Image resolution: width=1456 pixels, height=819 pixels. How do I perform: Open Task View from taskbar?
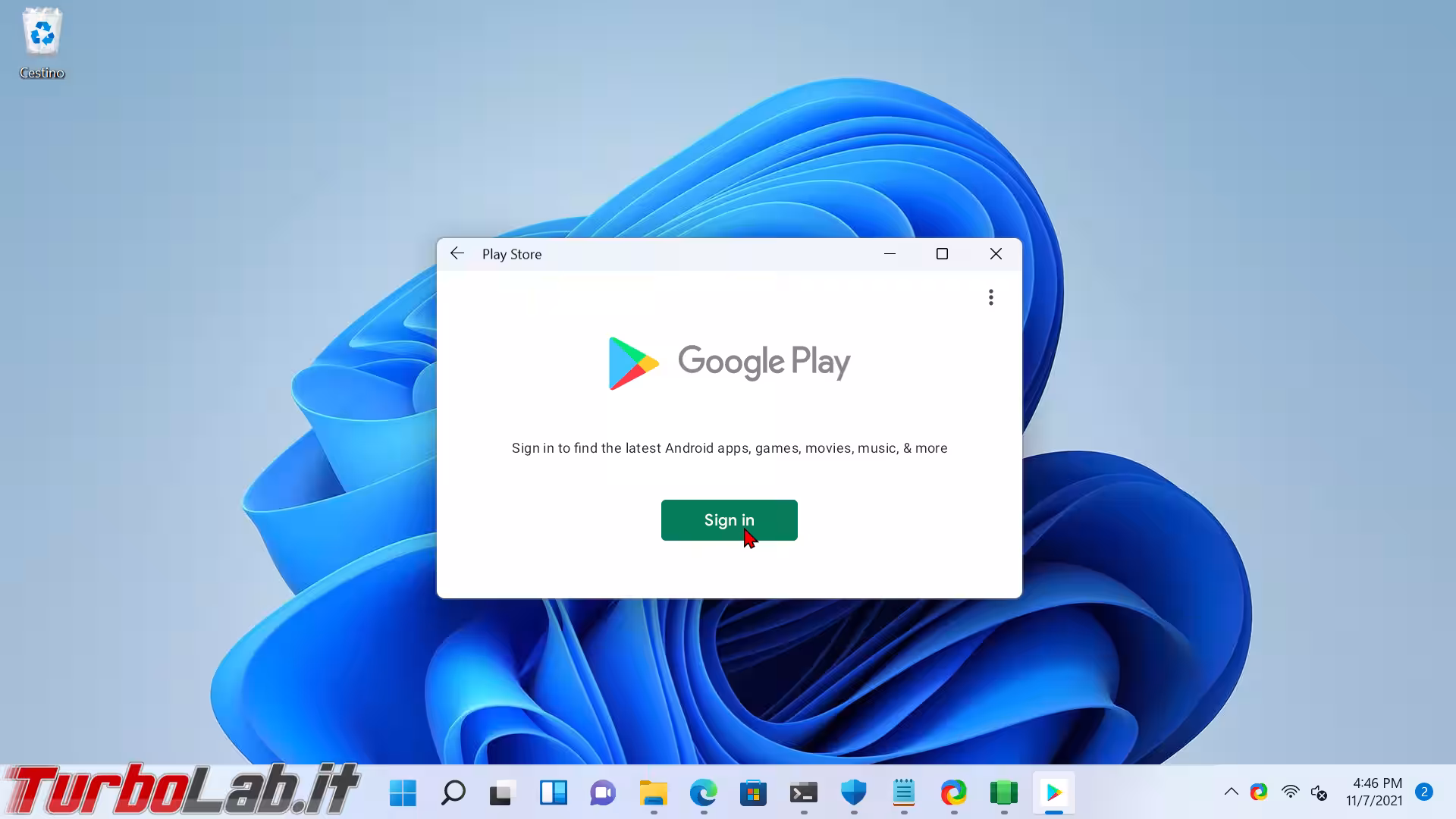502,793
